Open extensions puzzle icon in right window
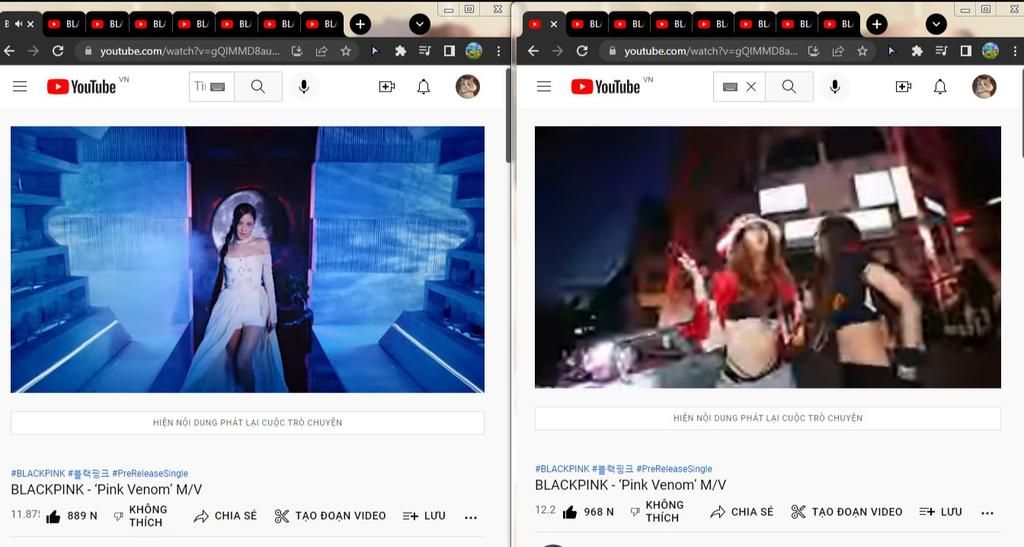Screen dimensions: 1024x547 click(917, 50)
